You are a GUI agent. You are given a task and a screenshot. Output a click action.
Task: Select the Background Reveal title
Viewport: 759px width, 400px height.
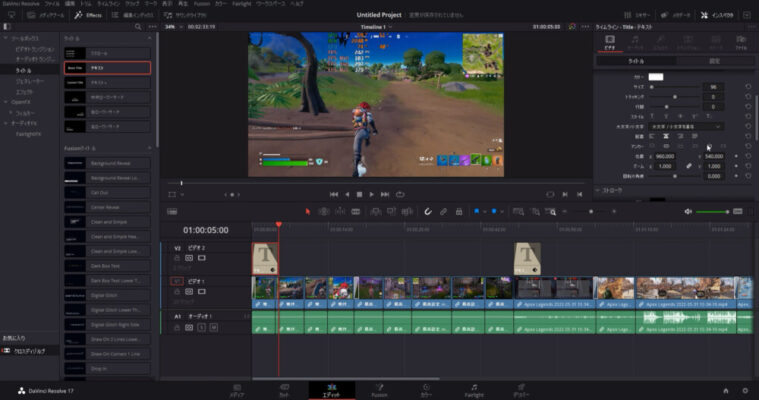coord(107,163)
